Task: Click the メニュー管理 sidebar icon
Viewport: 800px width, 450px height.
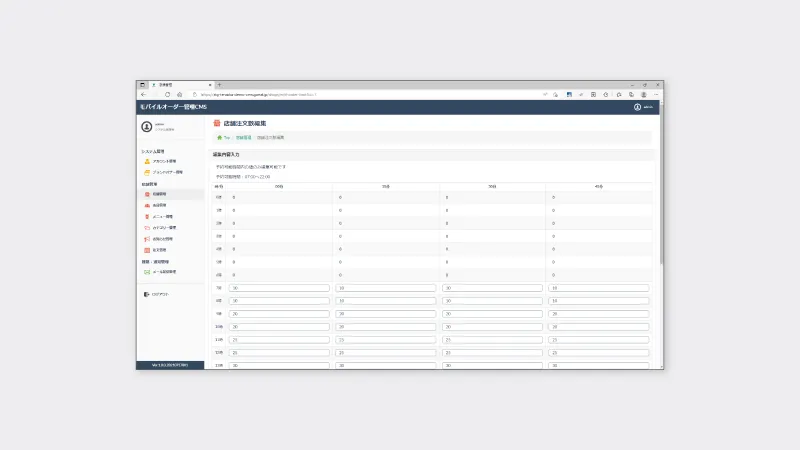Action: tap(147, 216)
